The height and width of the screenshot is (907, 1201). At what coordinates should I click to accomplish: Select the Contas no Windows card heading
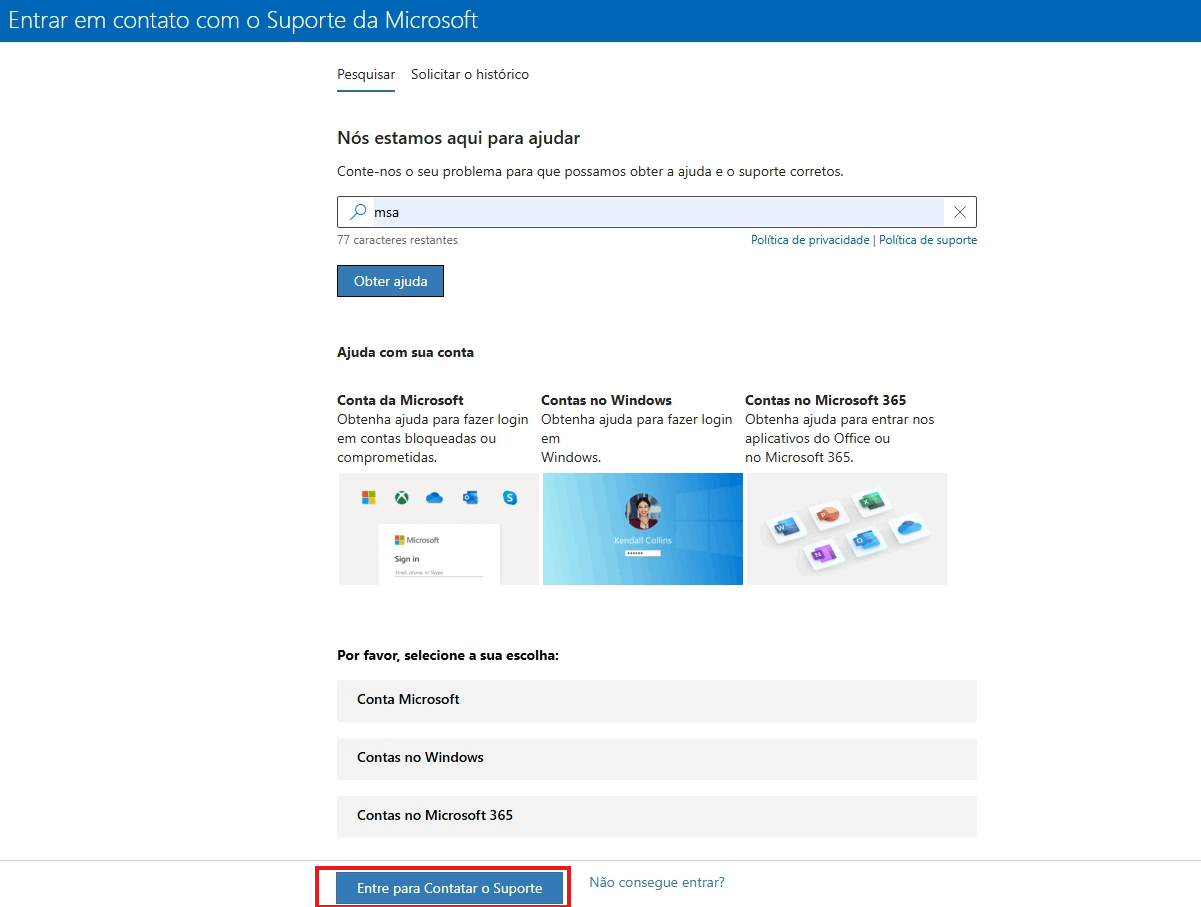606,400
